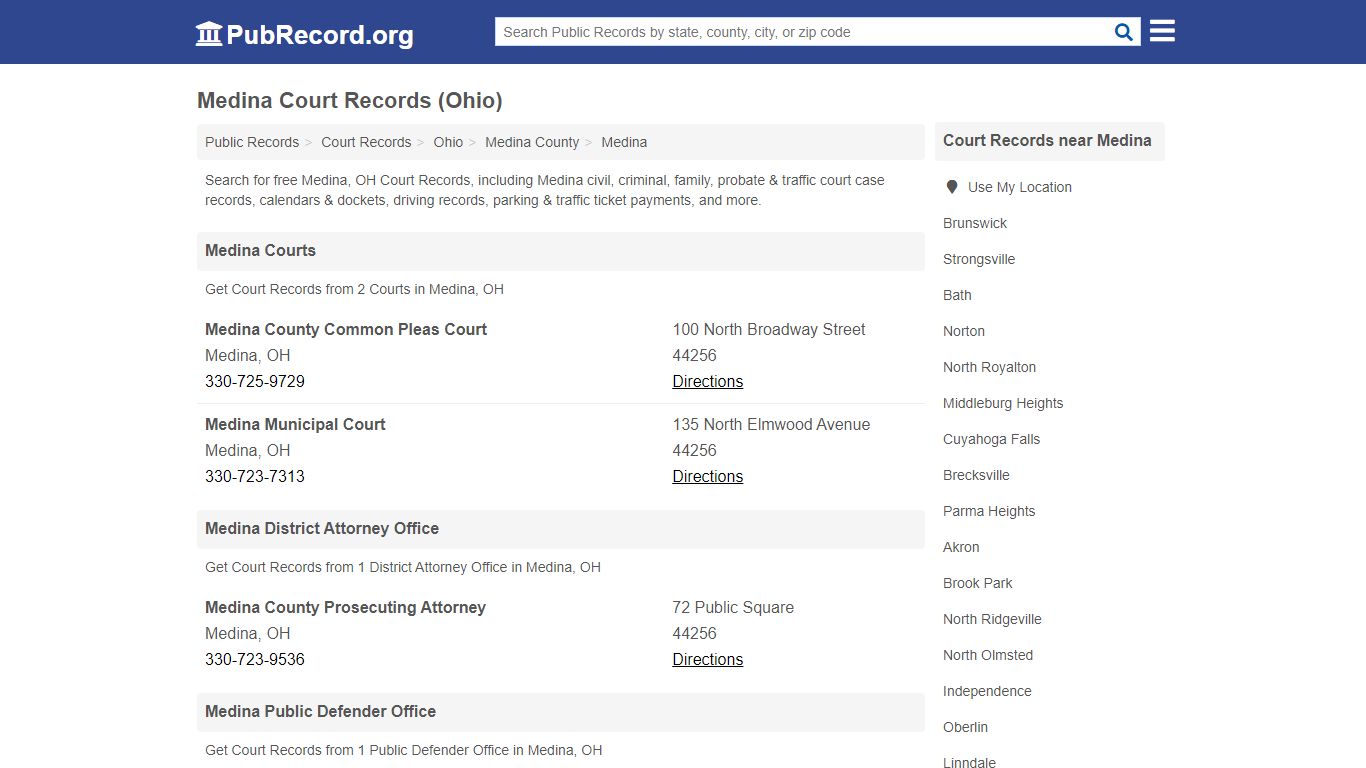1366x768 pixels.
Task: Open Medina County breadcrumb link
Action: click(532, 142)
